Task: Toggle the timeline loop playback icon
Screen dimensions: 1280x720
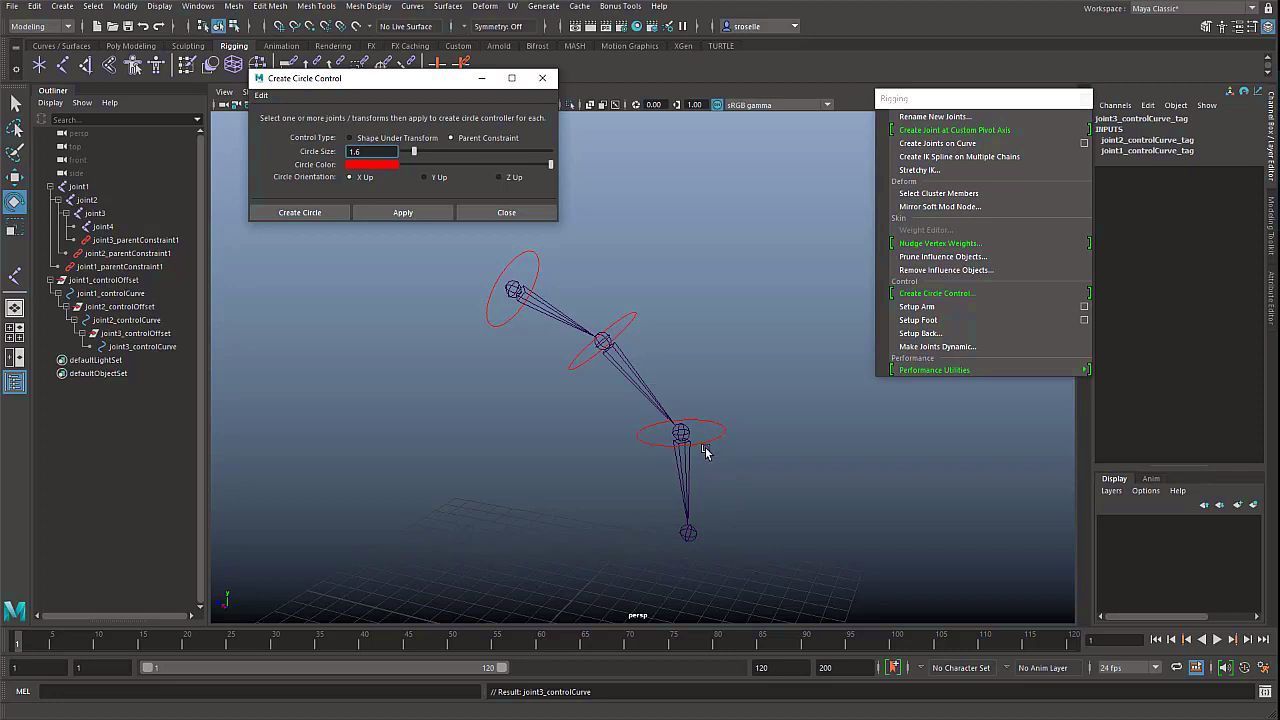Action: click(x=1176, y=668)
